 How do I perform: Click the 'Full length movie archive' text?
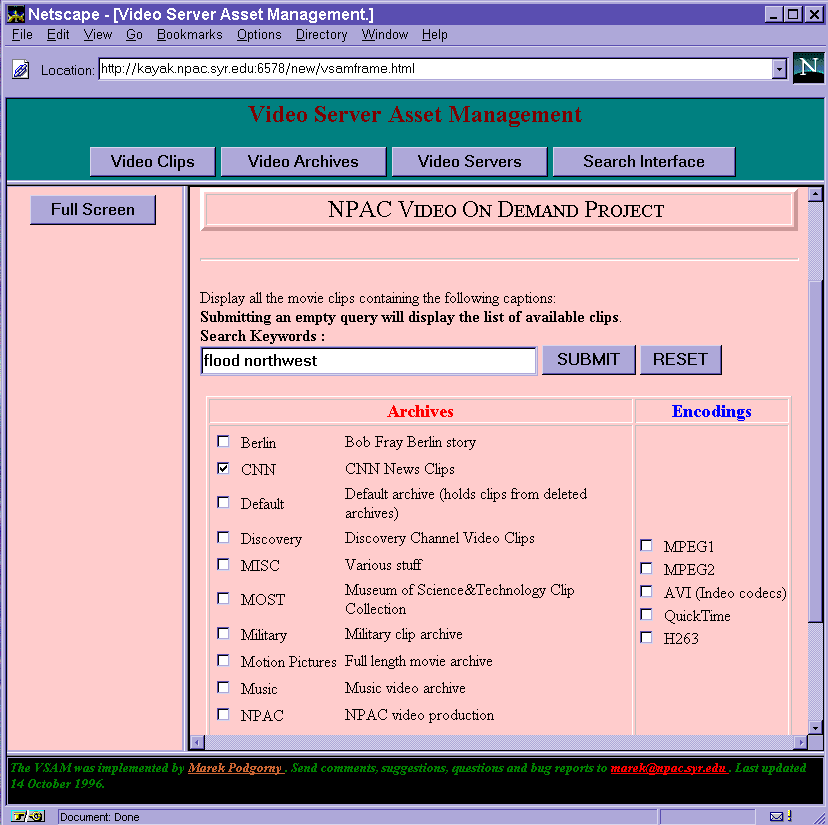tap(418, 661)
